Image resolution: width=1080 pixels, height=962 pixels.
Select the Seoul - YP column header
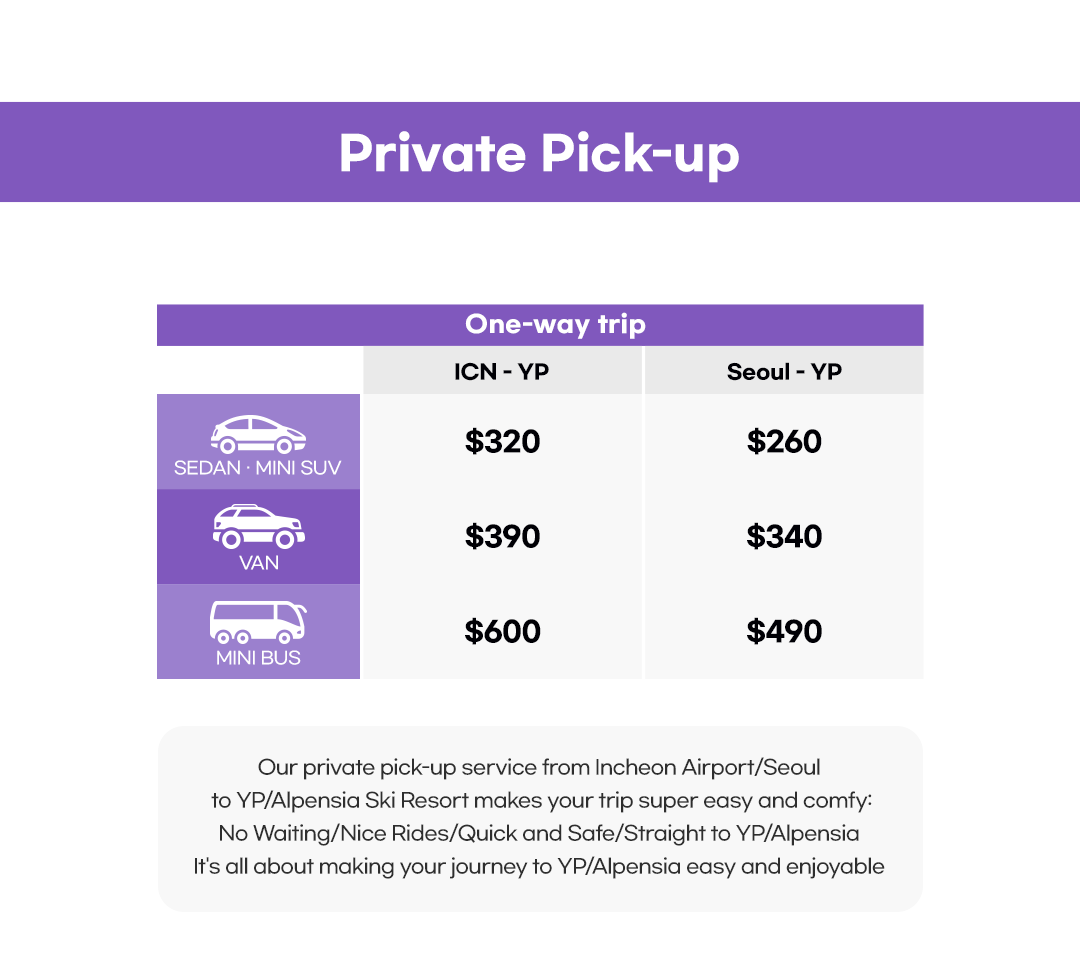[x=784, y=372]
